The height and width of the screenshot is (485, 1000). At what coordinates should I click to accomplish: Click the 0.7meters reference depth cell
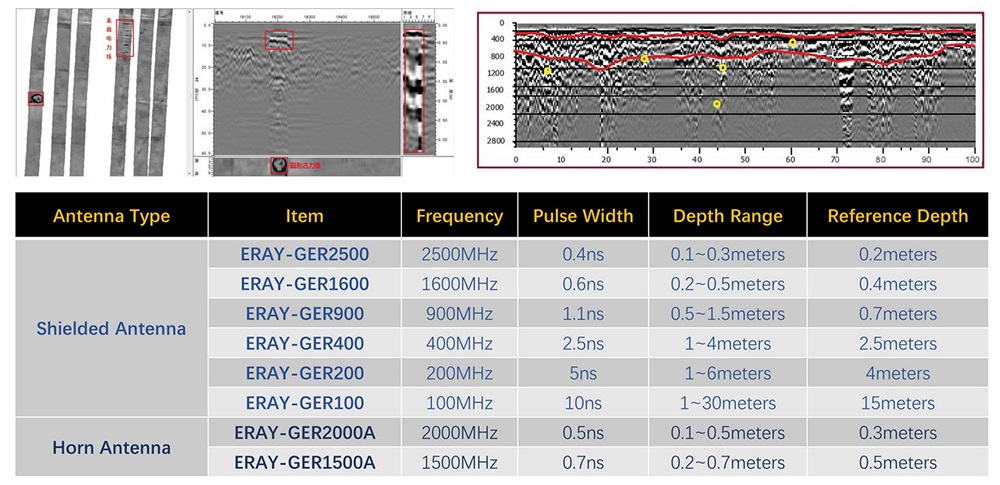point(898,314)
